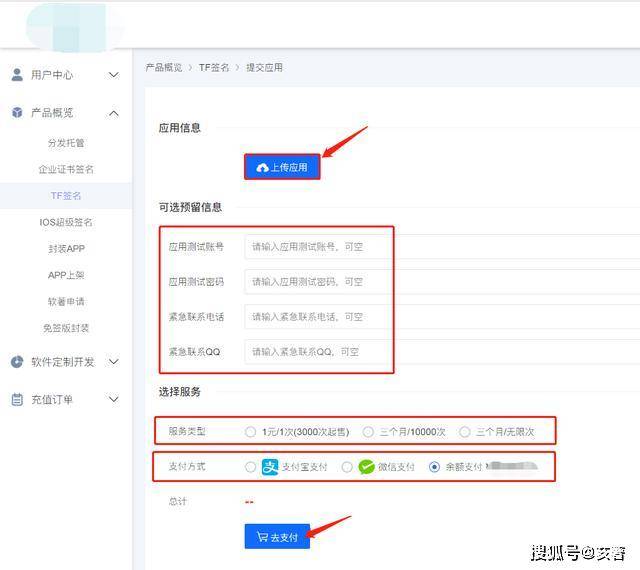Viewport: 640px width, 570px height.
Task: Focus the 紧急联系QQ input field
Action: click(442, 352)
